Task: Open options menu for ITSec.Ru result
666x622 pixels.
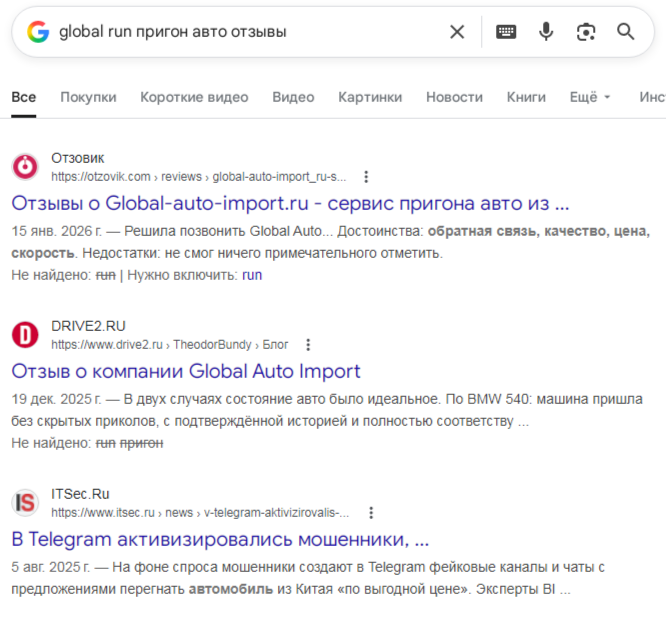Action: click(371, 513)
